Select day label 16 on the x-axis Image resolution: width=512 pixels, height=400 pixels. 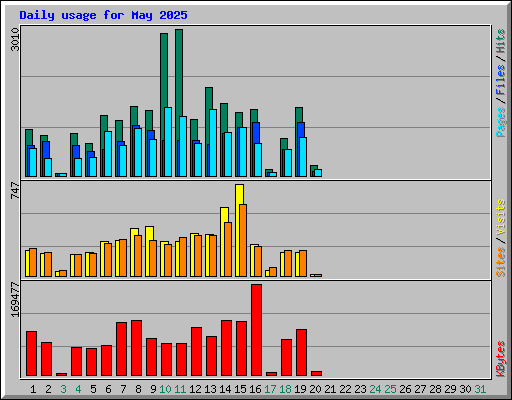coord(255,389)
